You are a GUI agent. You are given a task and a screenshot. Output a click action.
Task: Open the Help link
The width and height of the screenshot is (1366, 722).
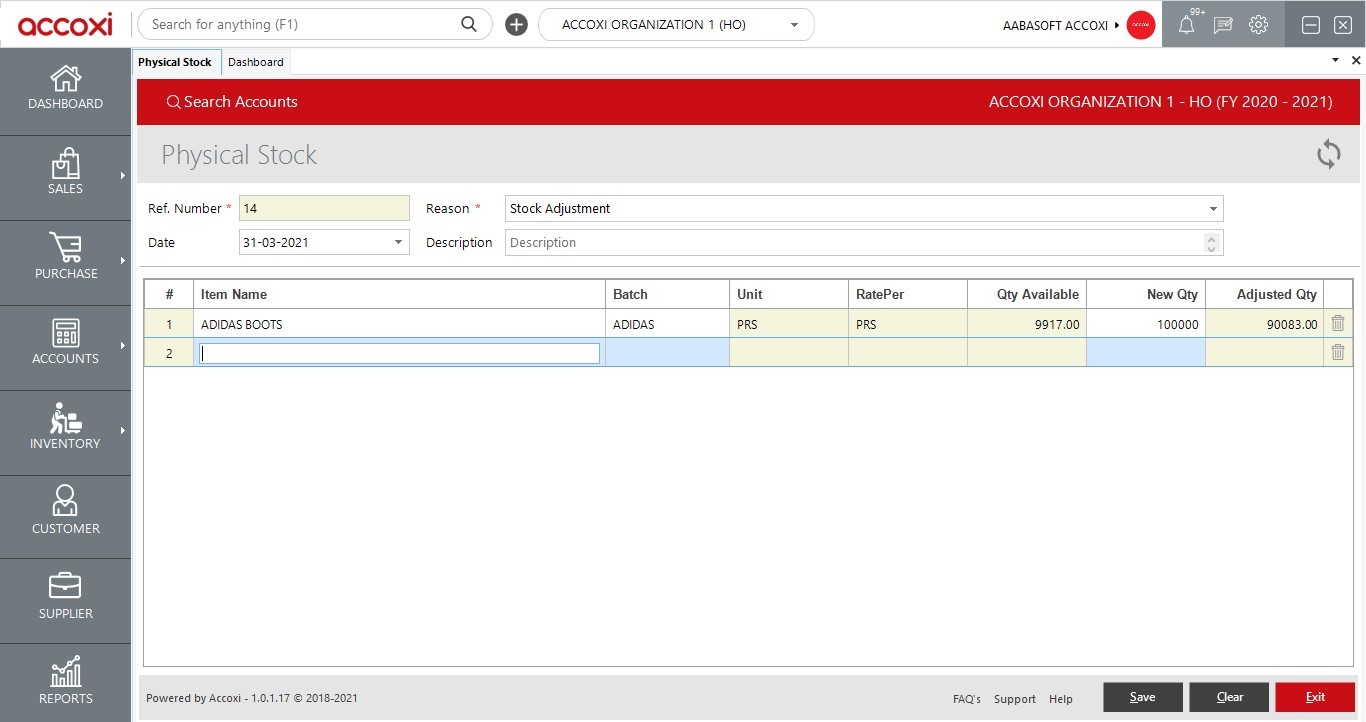click(1061, 699)
